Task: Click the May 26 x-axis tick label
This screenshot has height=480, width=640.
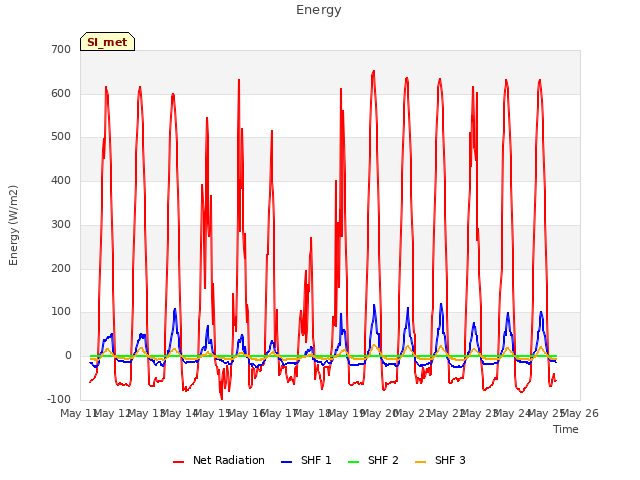Action: [x=580, y=413]
